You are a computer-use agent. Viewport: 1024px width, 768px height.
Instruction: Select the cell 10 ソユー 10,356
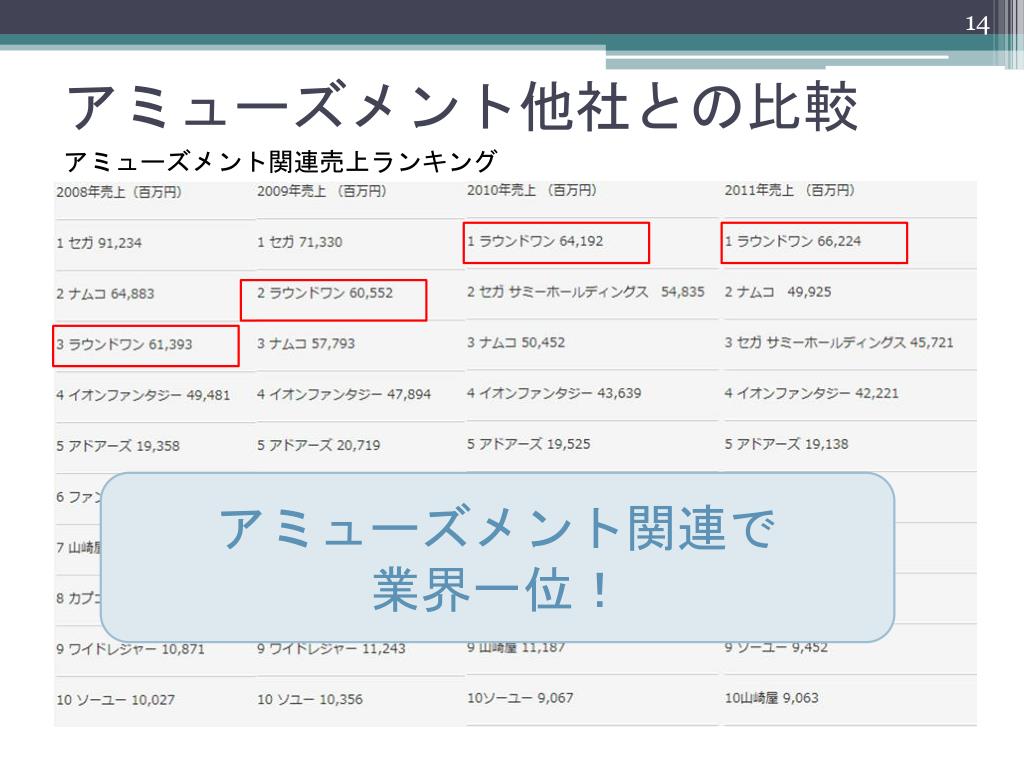[x=310, y=699]
